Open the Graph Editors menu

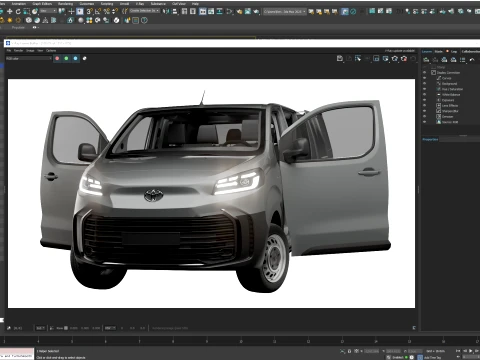coord(42,4)
